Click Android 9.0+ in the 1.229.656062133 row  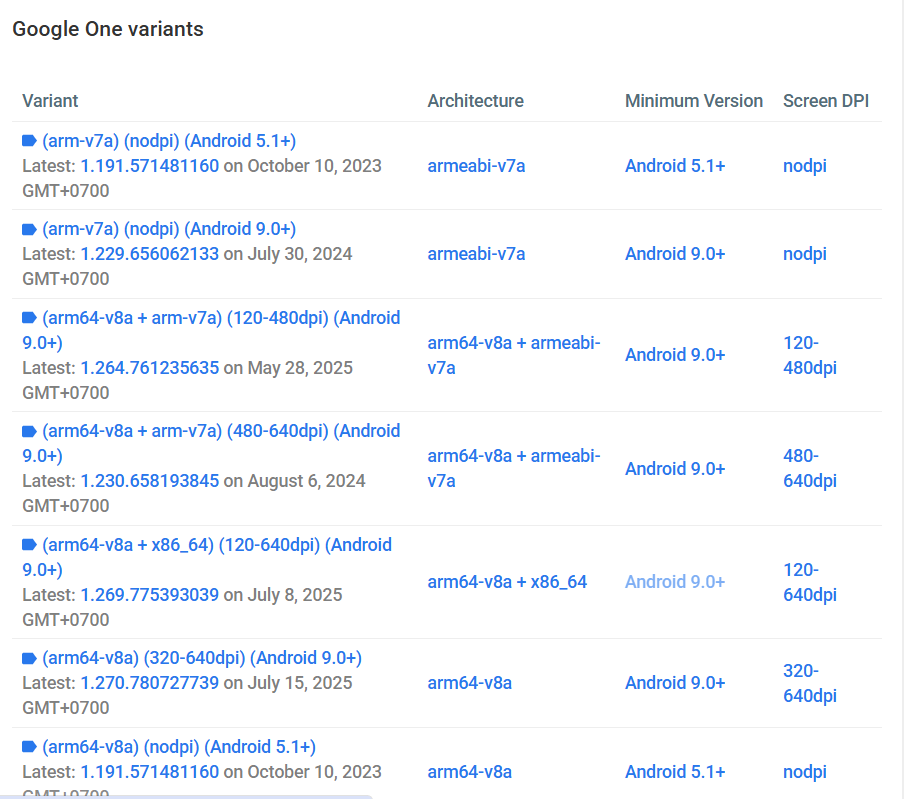point(675,254)
